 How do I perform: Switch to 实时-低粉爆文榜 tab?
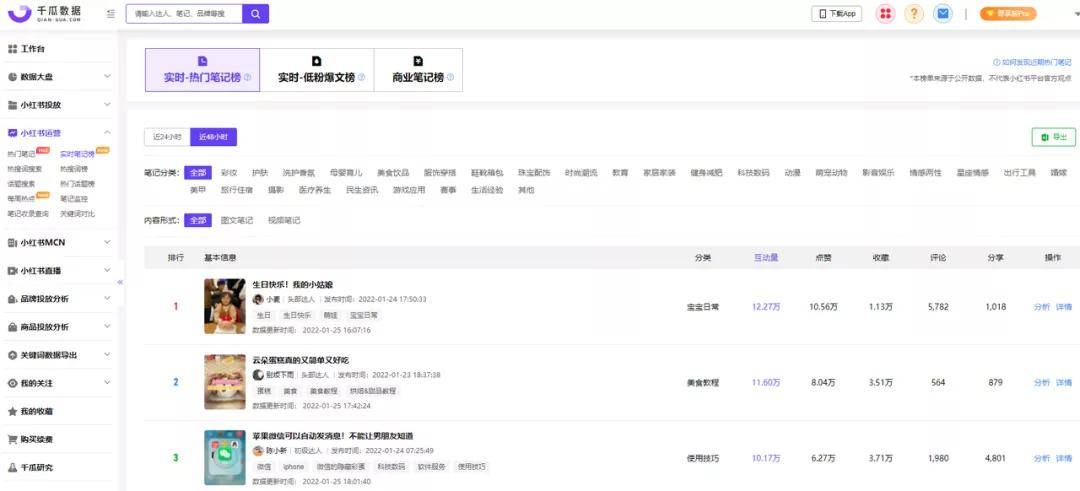[317, 70]
